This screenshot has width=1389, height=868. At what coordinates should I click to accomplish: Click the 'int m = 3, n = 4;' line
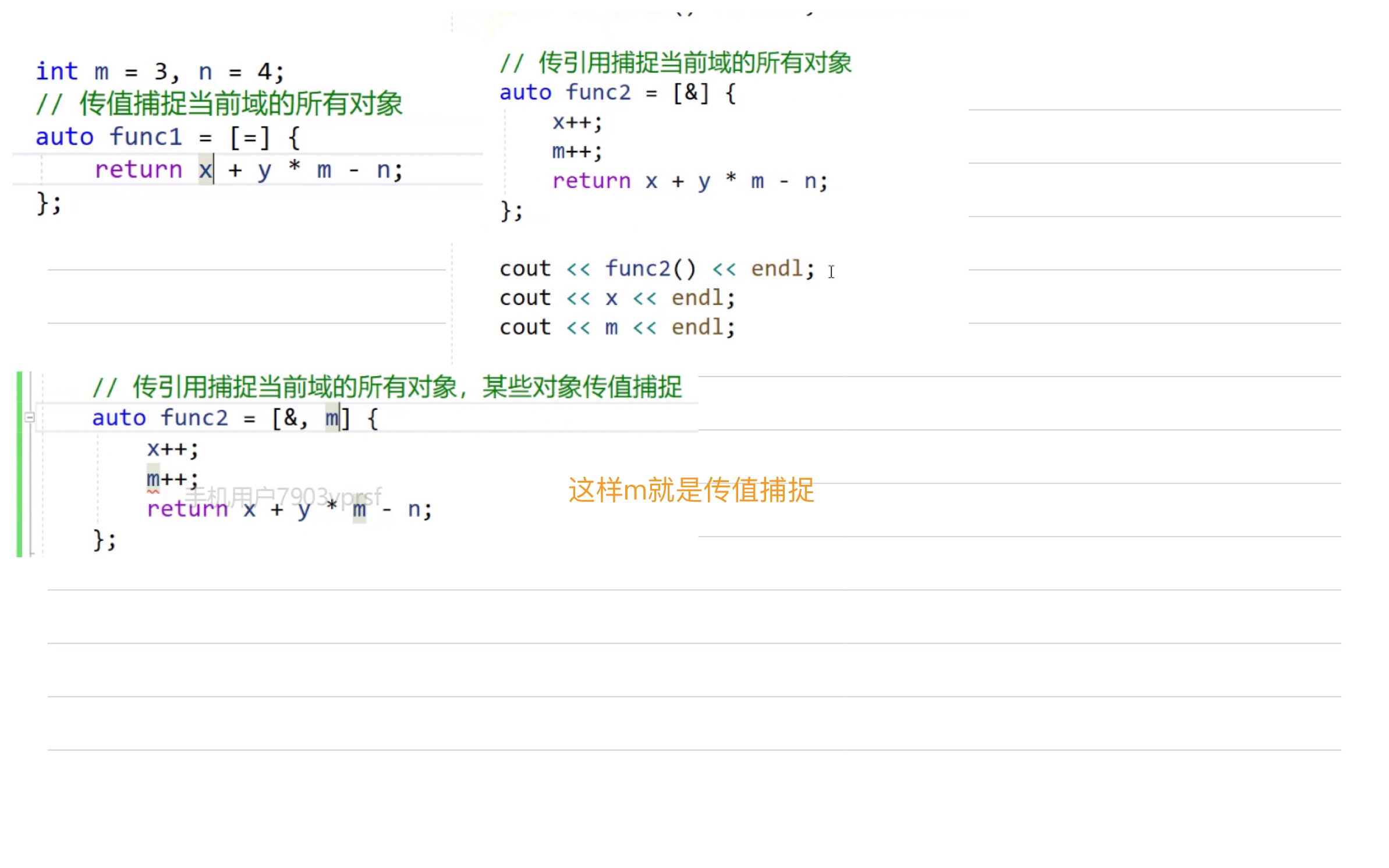pos(160,72)
